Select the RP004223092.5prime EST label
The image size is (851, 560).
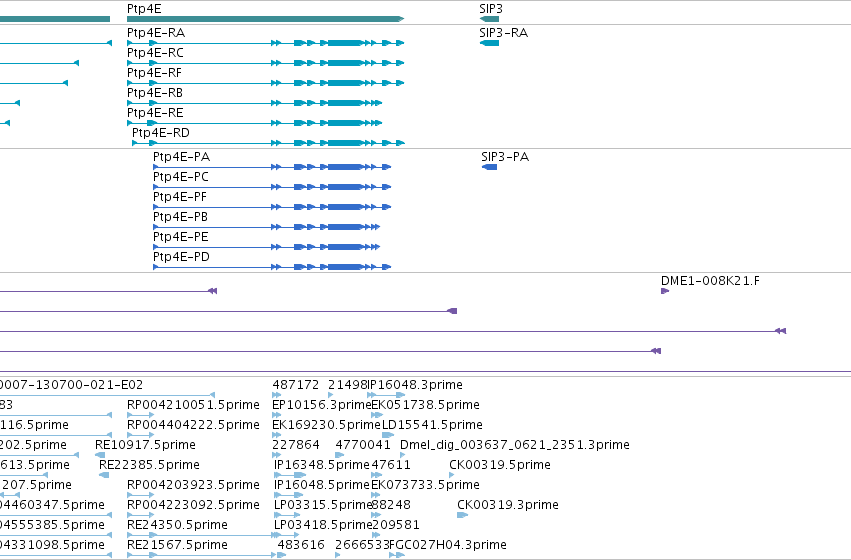(193, 505)
